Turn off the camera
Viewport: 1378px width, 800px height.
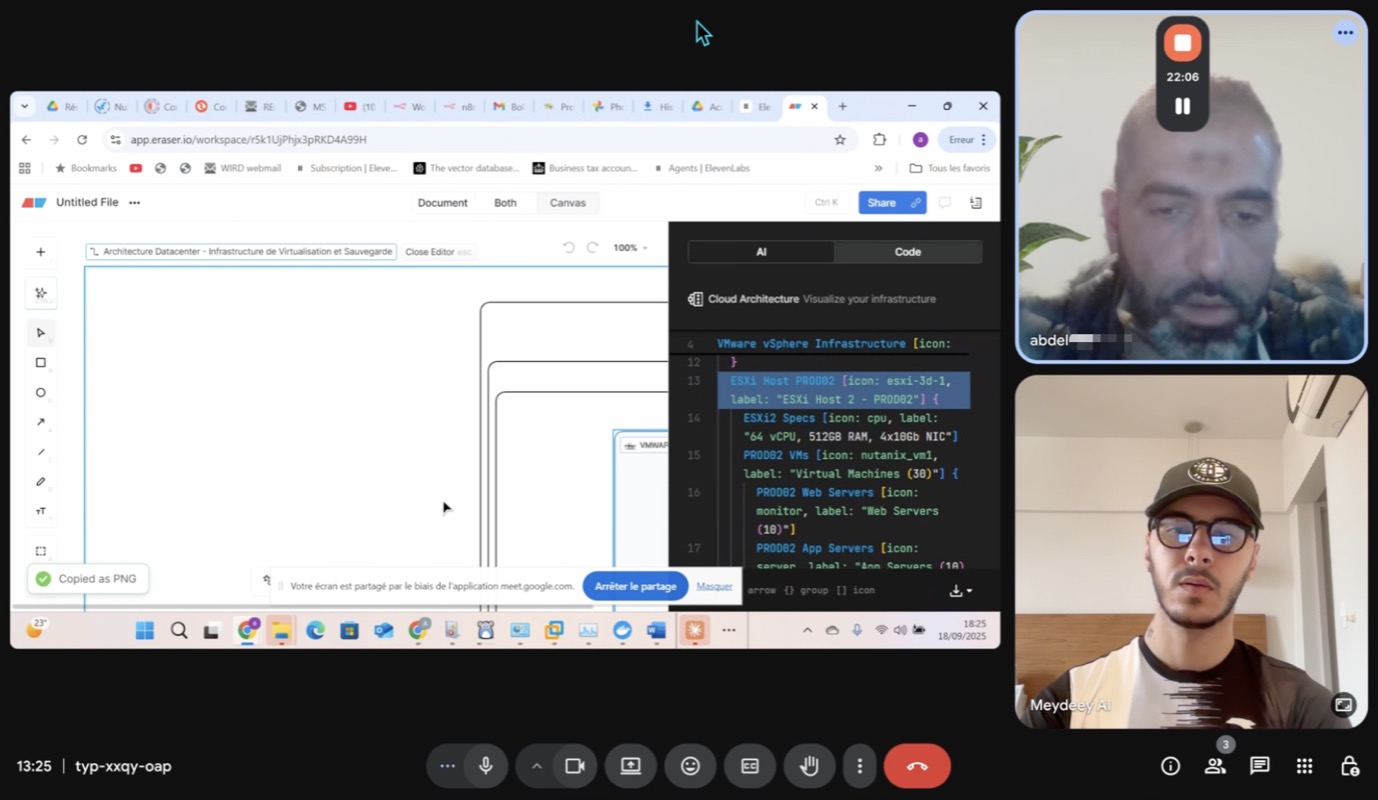point(575,766)
